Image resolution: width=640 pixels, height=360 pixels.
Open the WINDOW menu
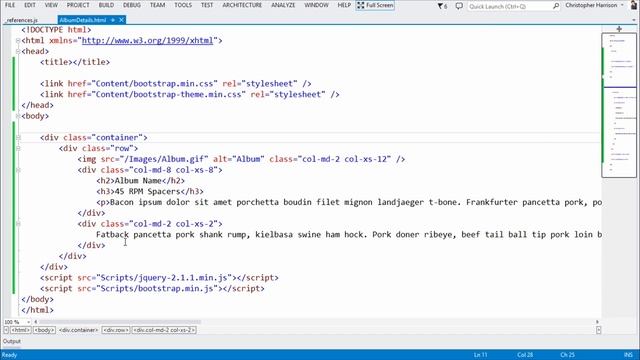316,5
